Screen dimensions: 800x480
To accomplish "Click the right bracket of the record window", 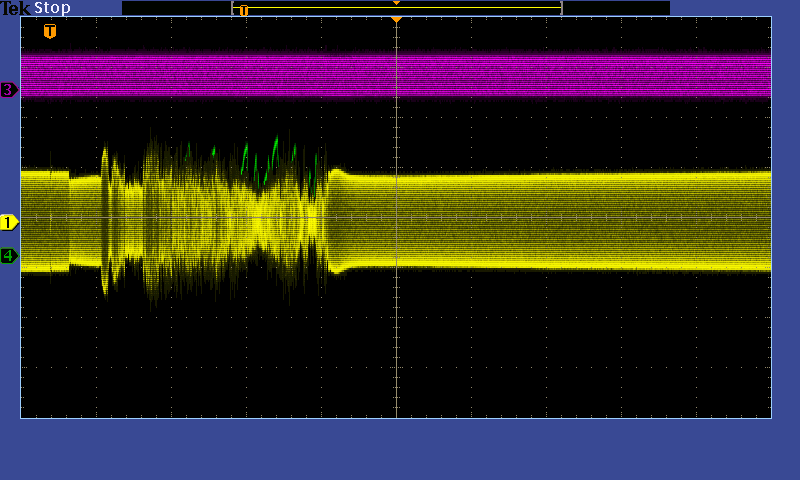I will 561,8.
